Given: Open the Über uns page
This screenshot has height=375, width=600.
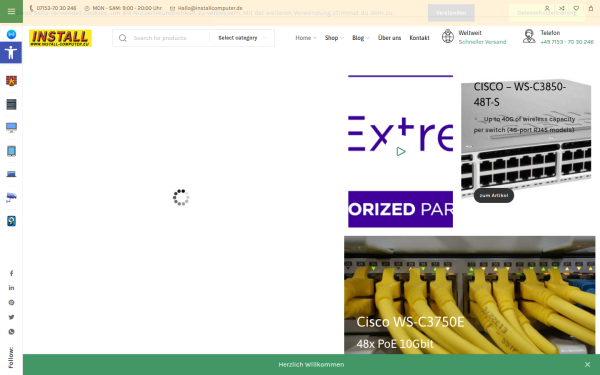Looking at the screenshot, I should tap(389, 38).
